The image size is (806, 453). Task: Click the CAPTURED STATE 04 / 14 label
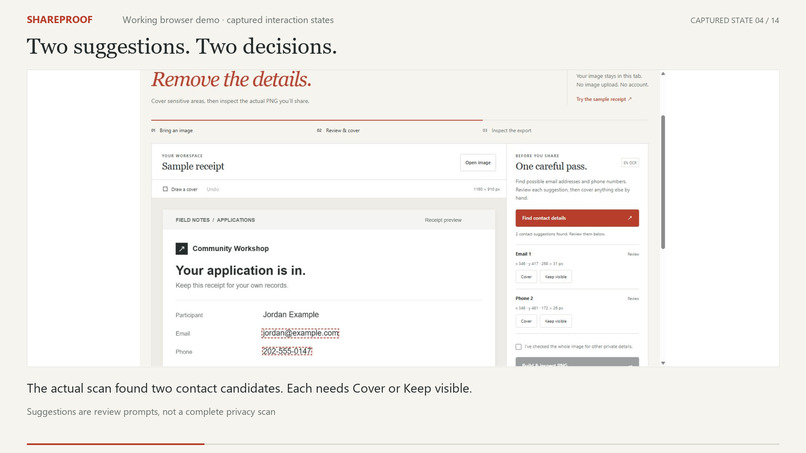pyautogui.click(x=735, y=21)
